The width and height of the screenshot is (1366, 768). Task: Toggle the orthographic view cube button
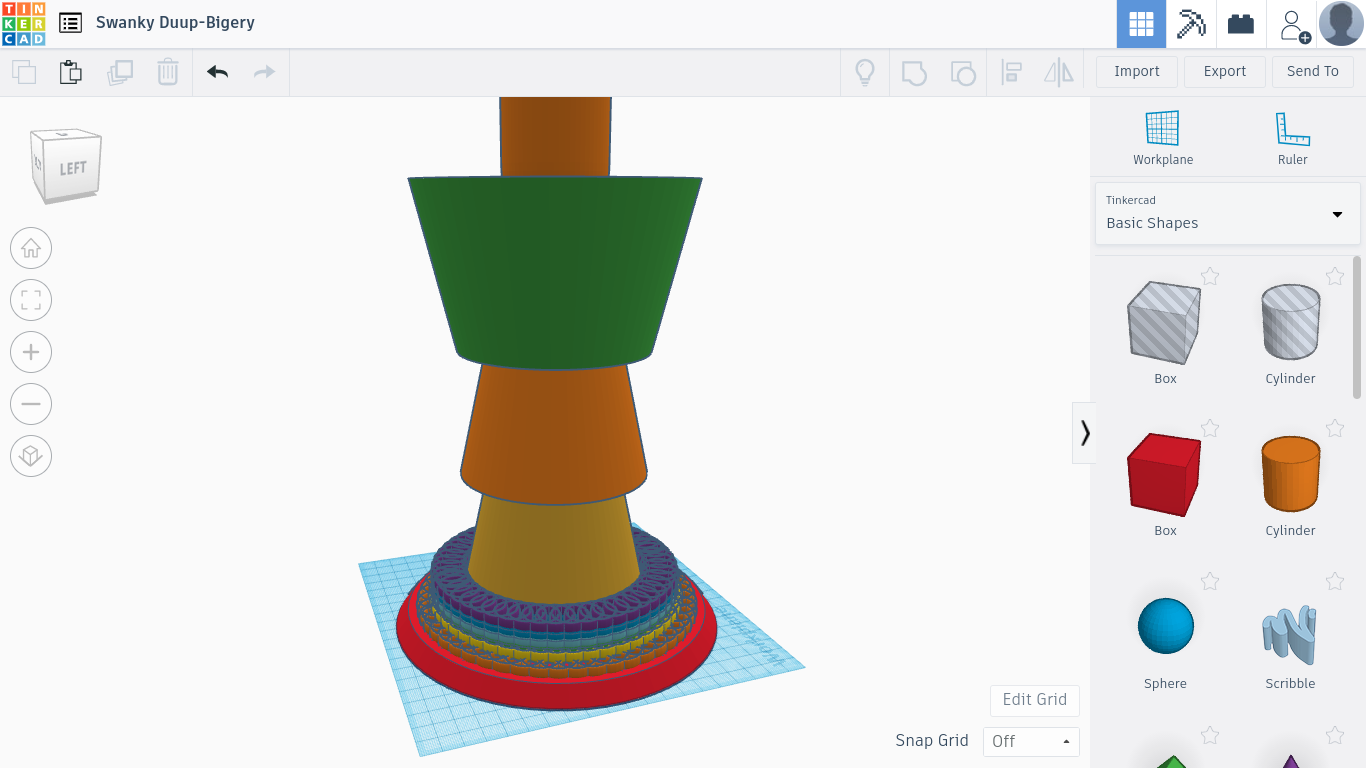pyautogui.click(x=31, y=456)
